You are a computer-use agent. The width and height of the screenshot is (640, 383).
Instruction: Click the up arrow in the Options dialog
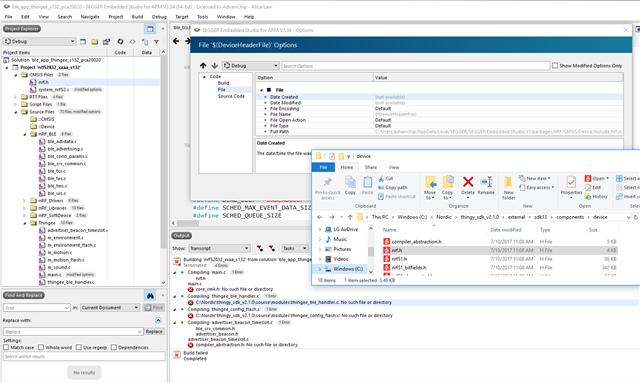point(203,65)
